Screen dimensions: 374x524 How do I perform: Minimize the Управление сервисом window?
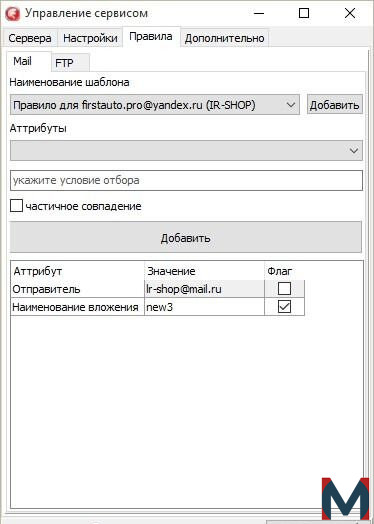click(258, 13)
